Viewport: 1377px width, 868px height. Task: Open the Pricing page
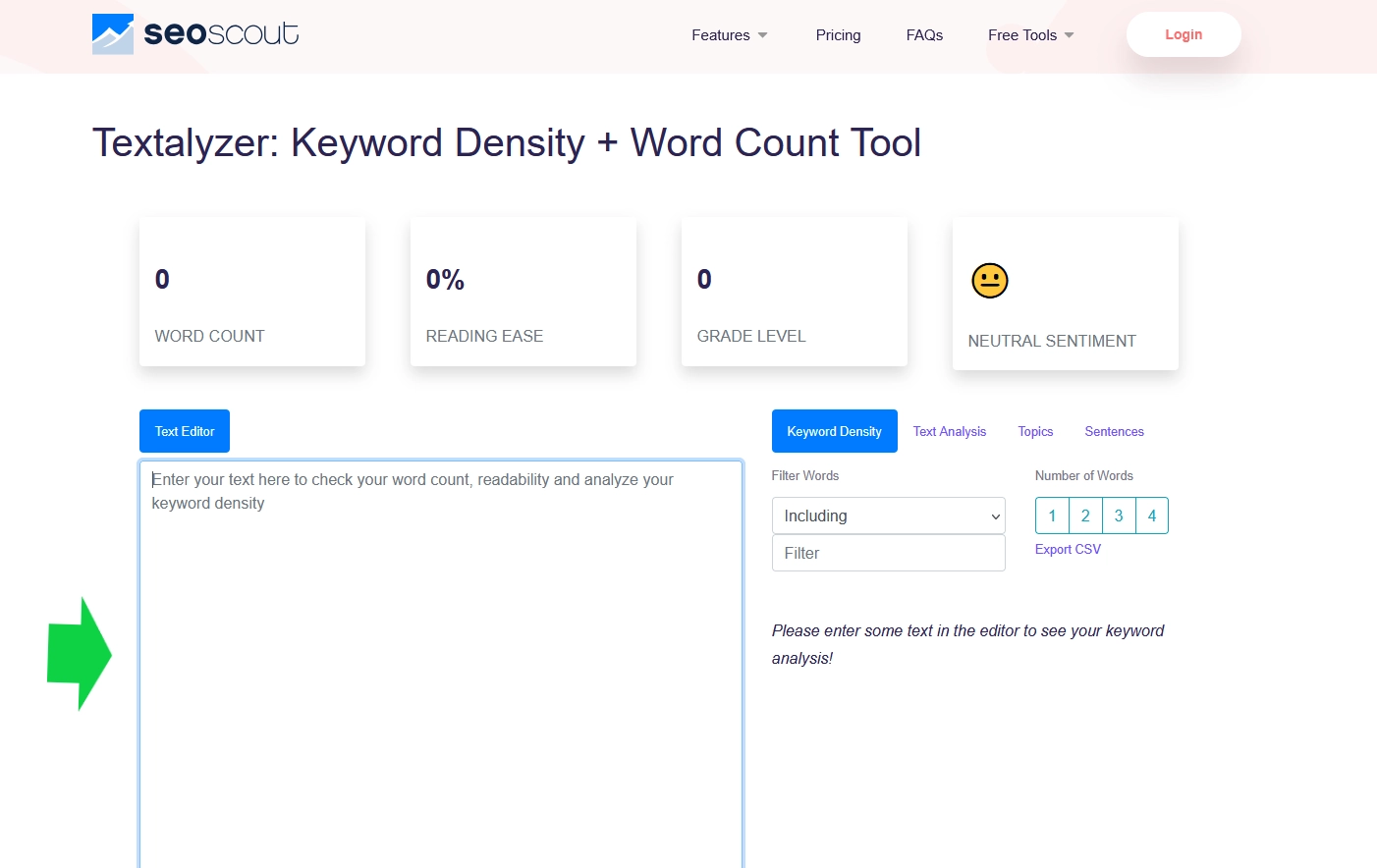[838, 34]
